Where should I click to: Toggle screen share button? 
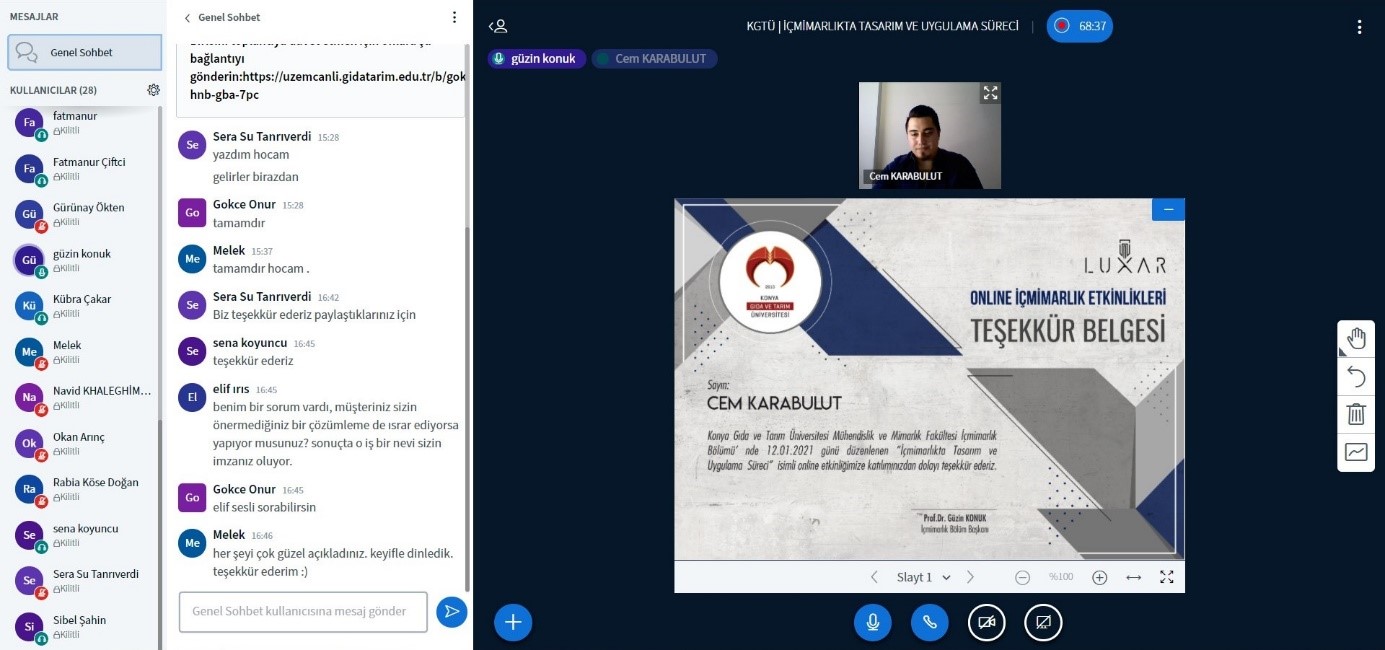[x=1043, y=622]
